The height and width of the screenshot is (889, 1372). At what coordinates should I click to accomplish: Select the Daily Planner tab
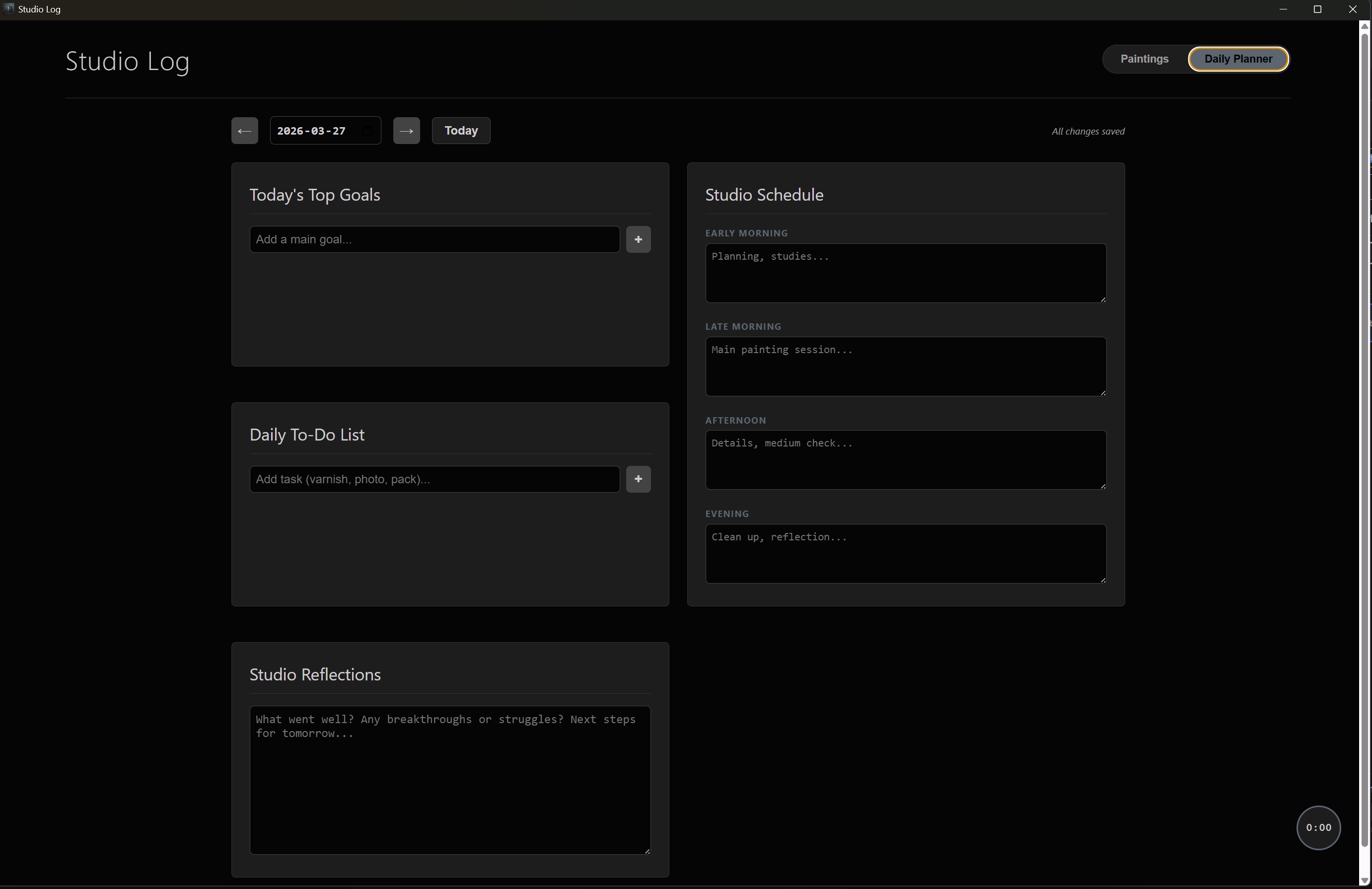pos(1238,59)
